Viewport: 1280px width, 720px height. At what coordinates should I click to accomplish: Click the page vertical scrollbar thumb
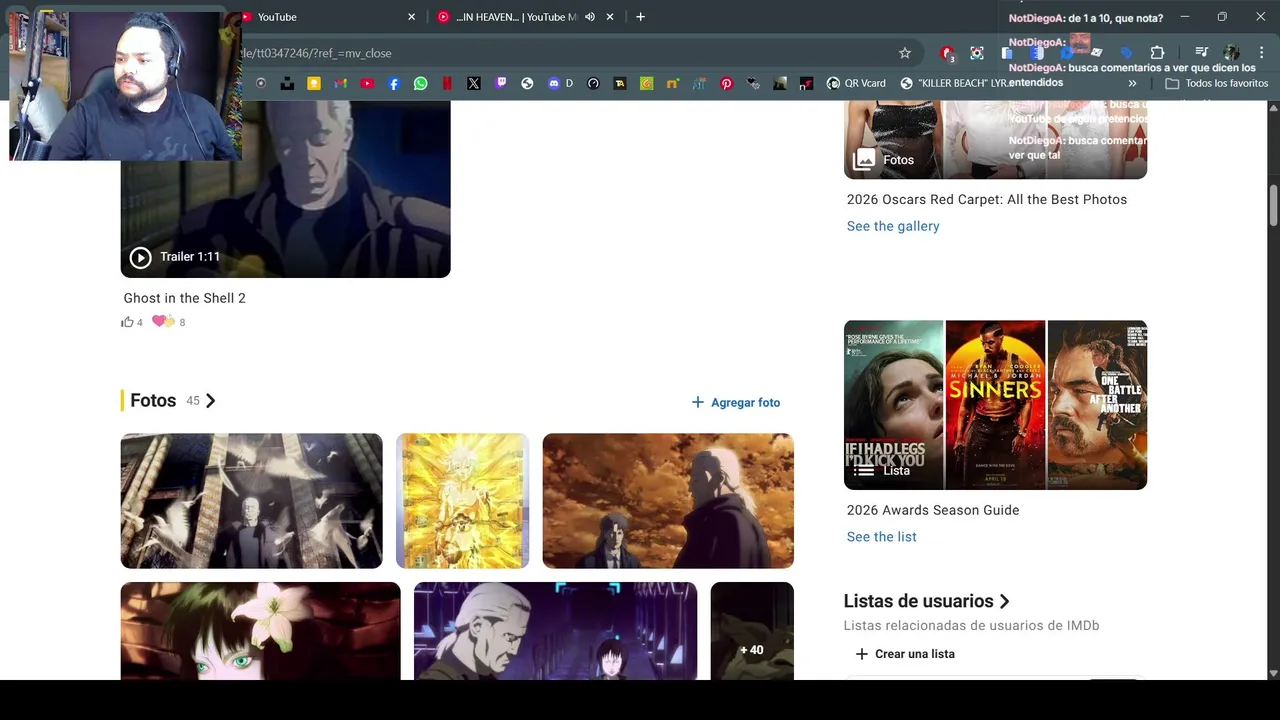pos(1273,205)
